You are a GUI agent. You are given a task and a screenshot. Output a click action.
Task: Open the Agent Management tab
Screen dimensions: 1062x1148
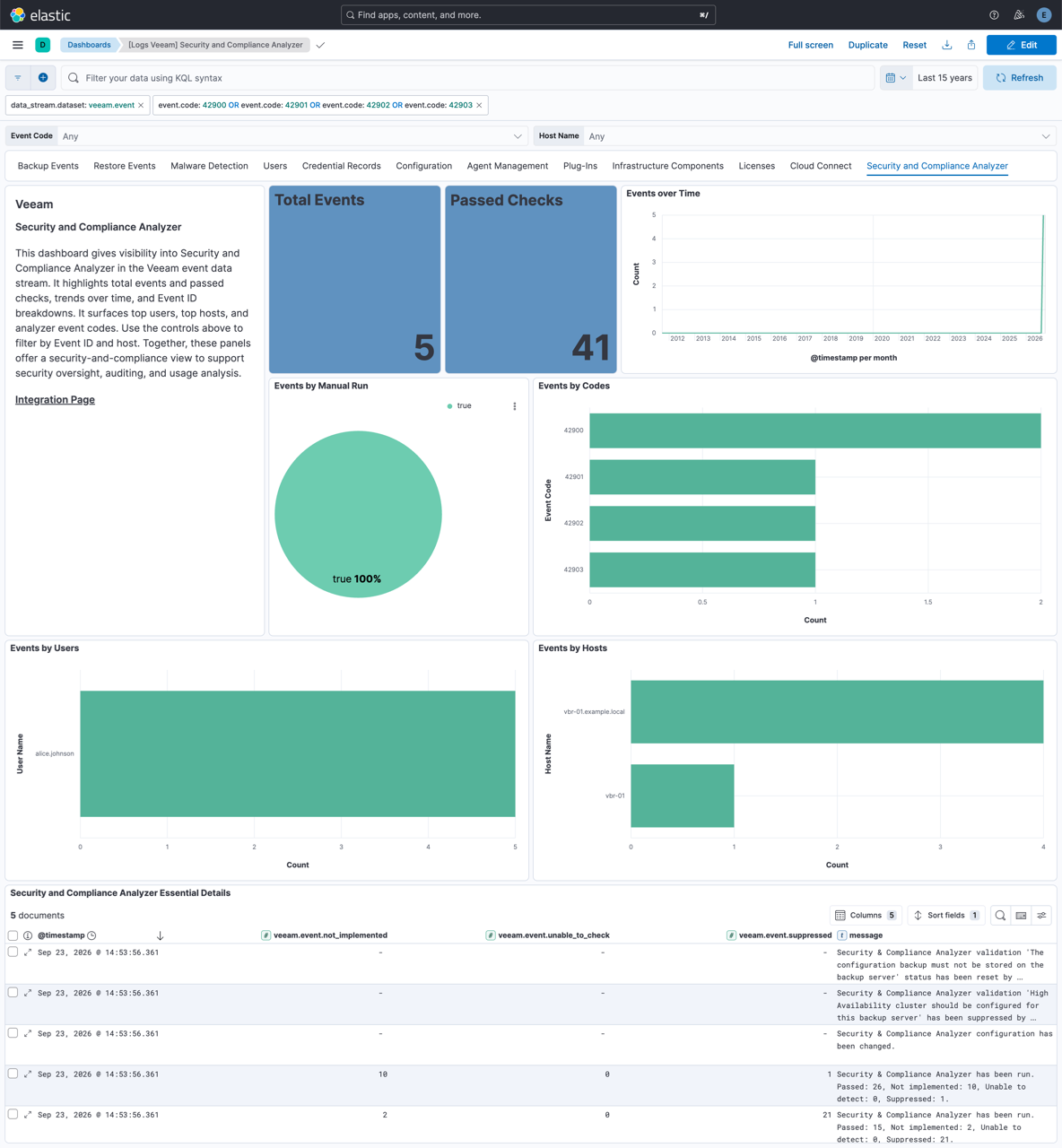coord(508,166)
